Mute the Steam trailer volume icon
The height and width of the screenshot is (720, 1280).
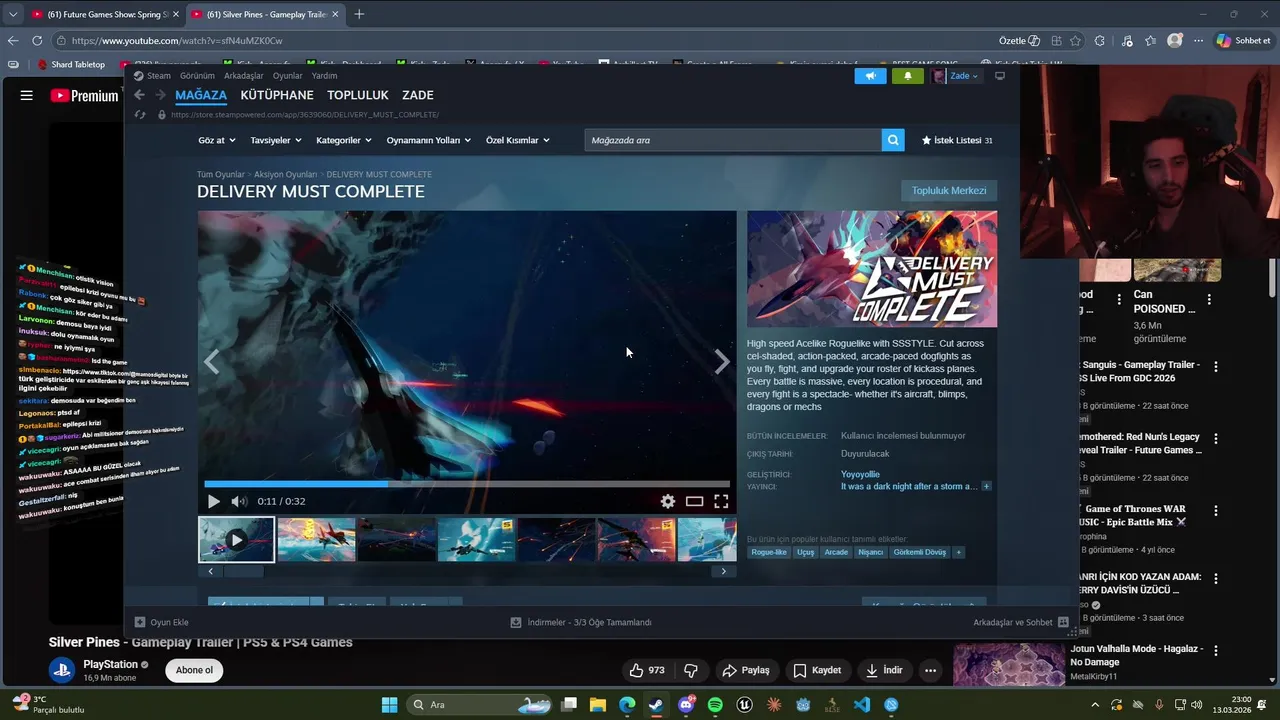click(x=239, y=501)
